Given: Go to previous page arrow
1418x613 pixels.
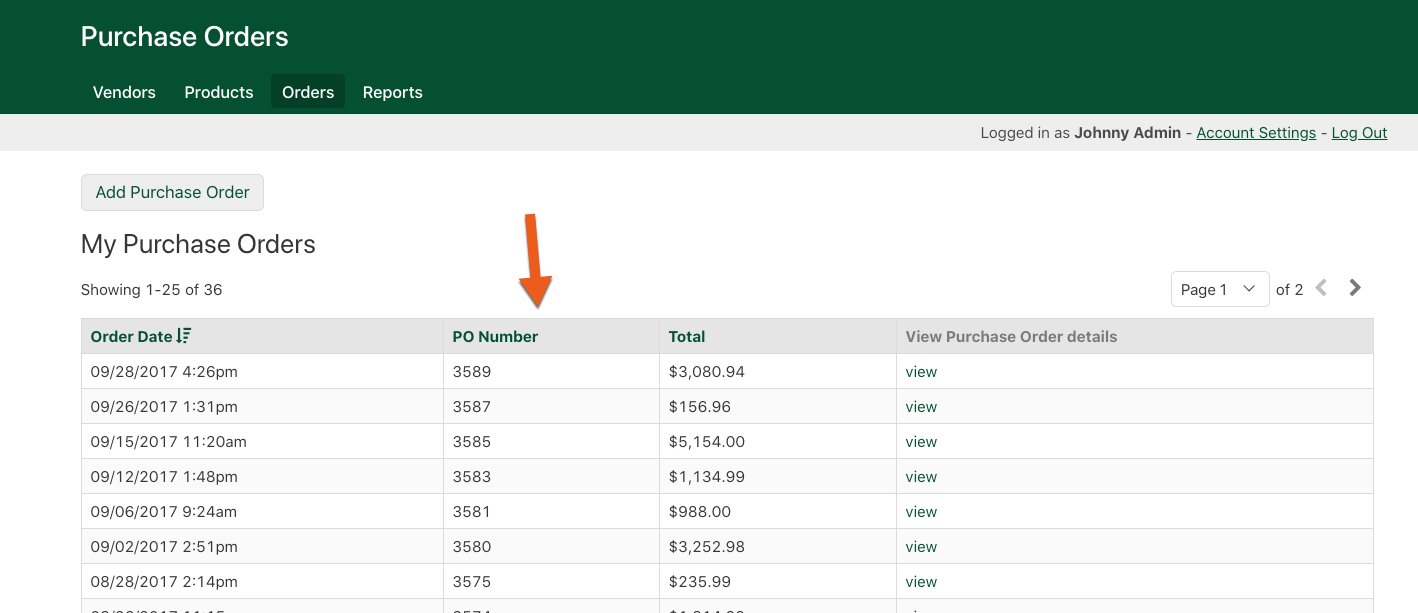Looking at the screenshot, I should pyautogui.click(x=1321, y=288).
